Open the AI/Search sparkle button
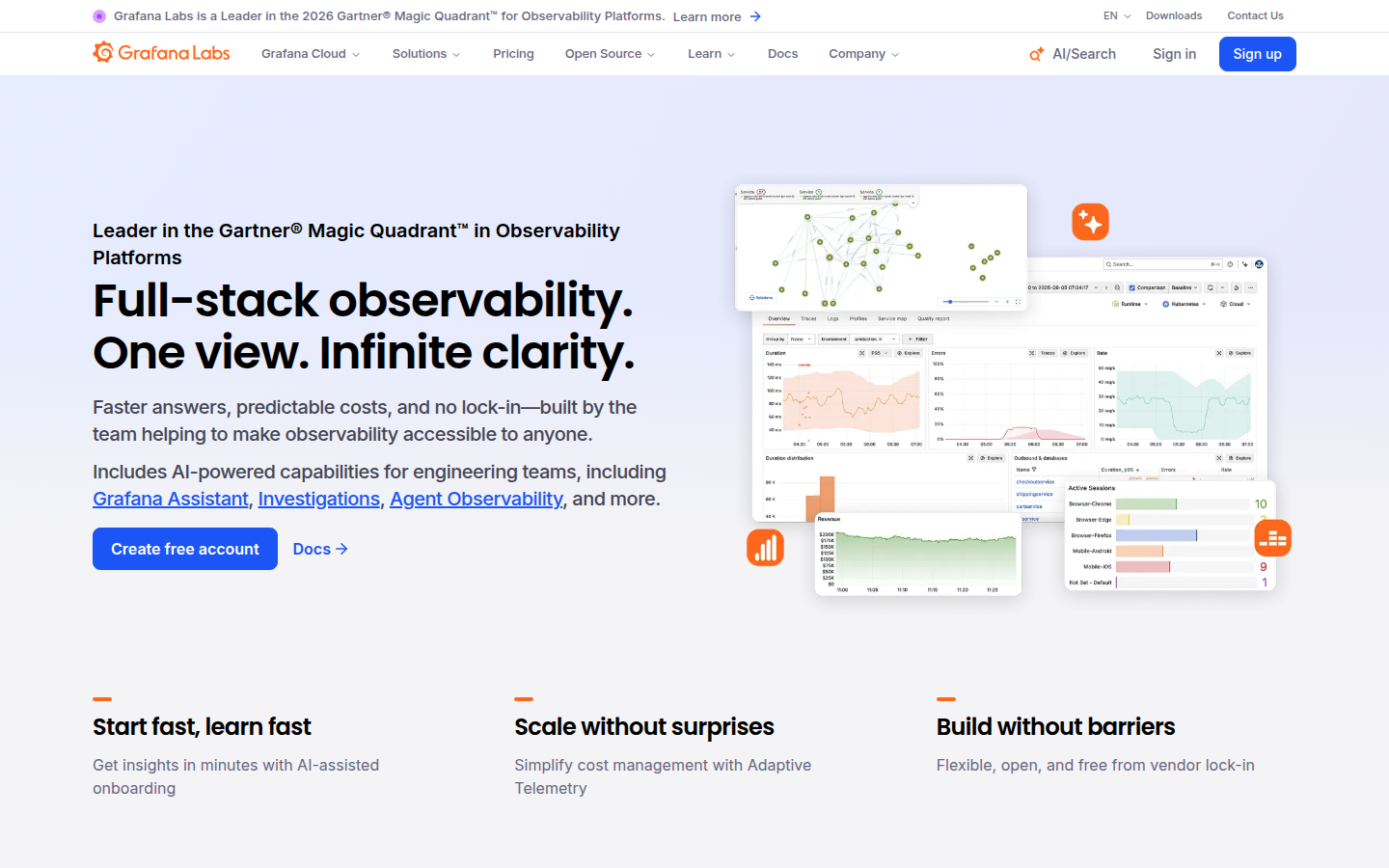This screenshot has width=1389, height=868. [1073, 54]
